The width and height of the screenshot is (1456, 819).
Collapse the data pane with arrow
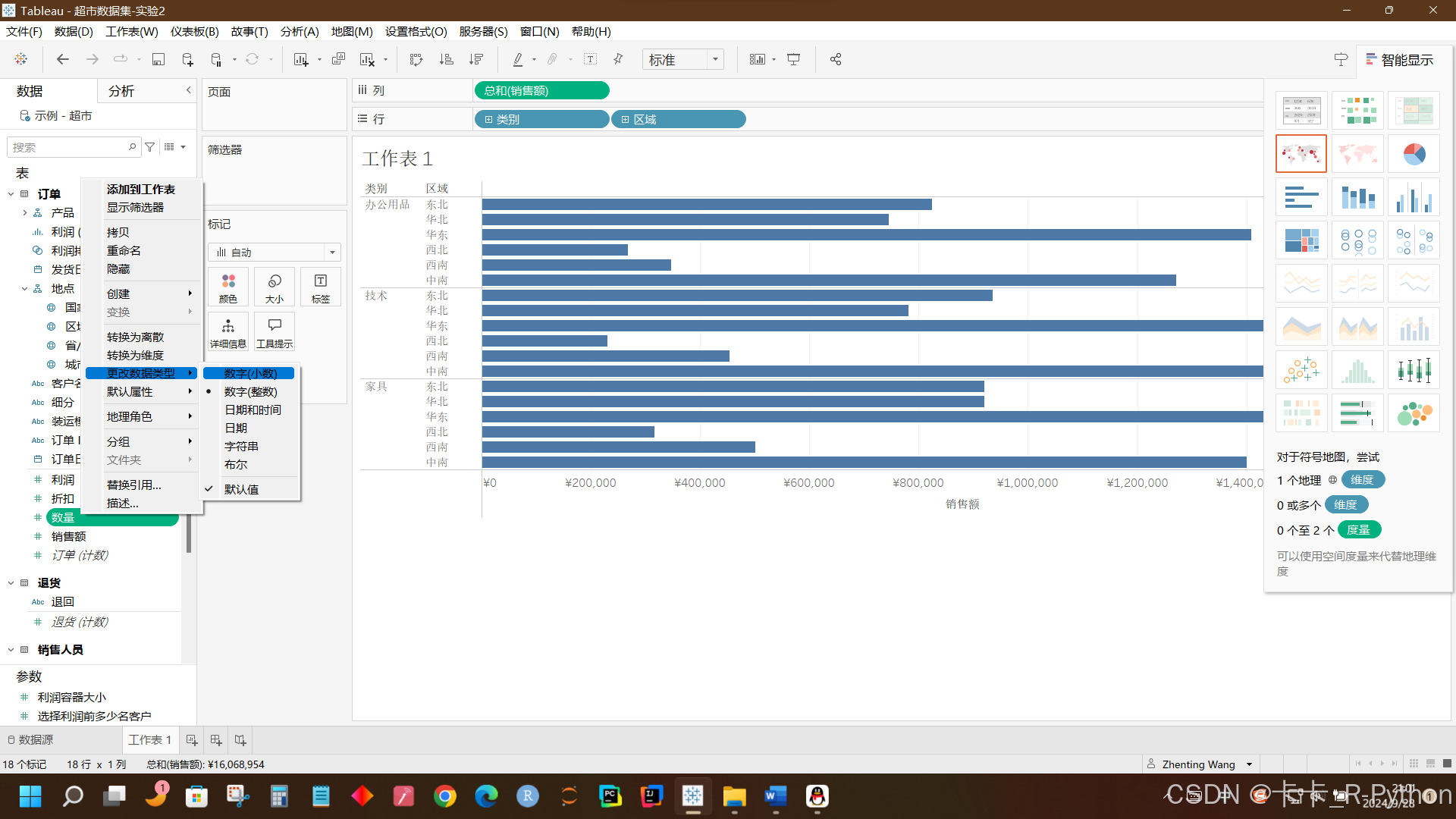[x=189, y=90]
